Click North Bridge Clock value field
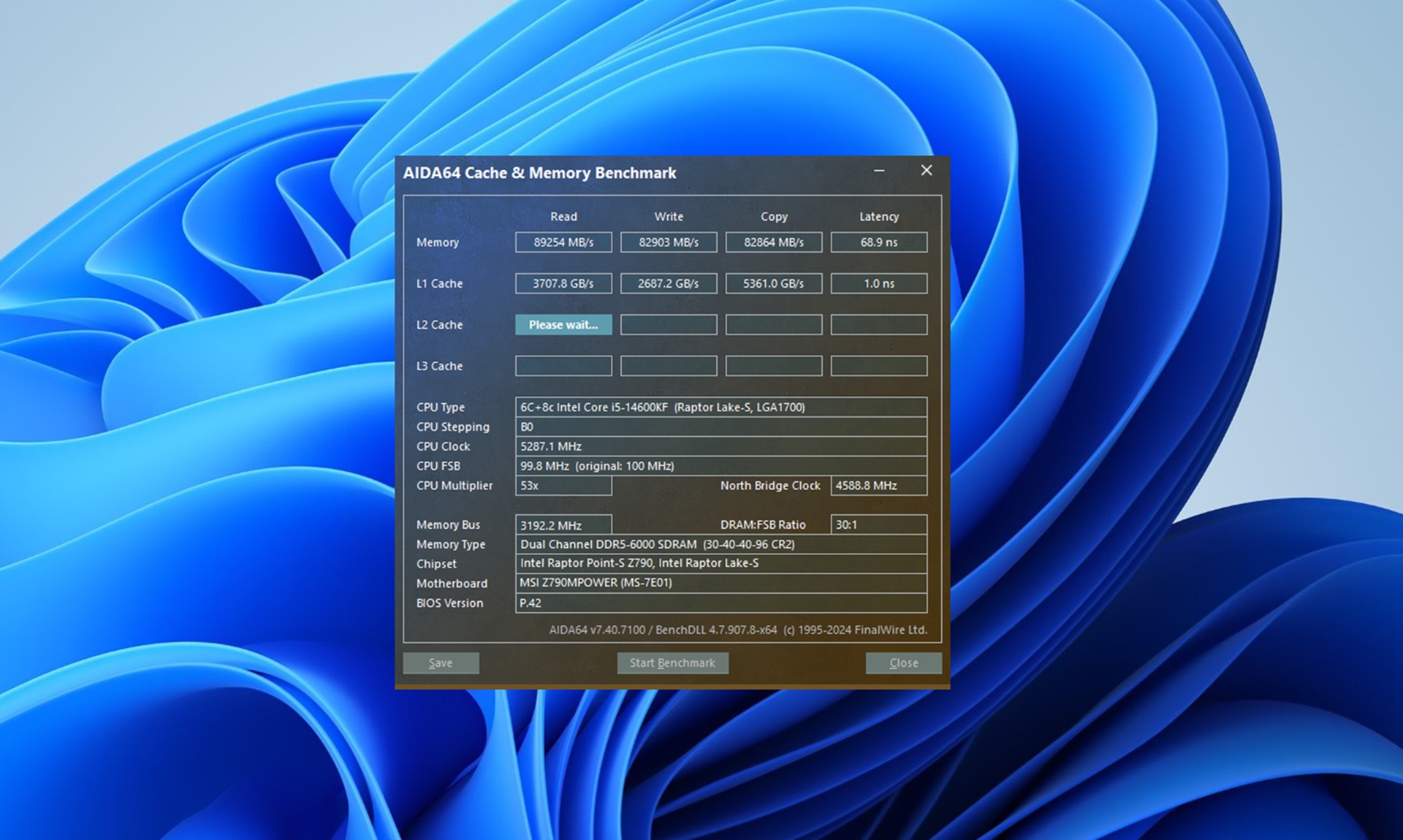Image resolution: width=1403 pixels, height=840 pixels. (878, 486)
